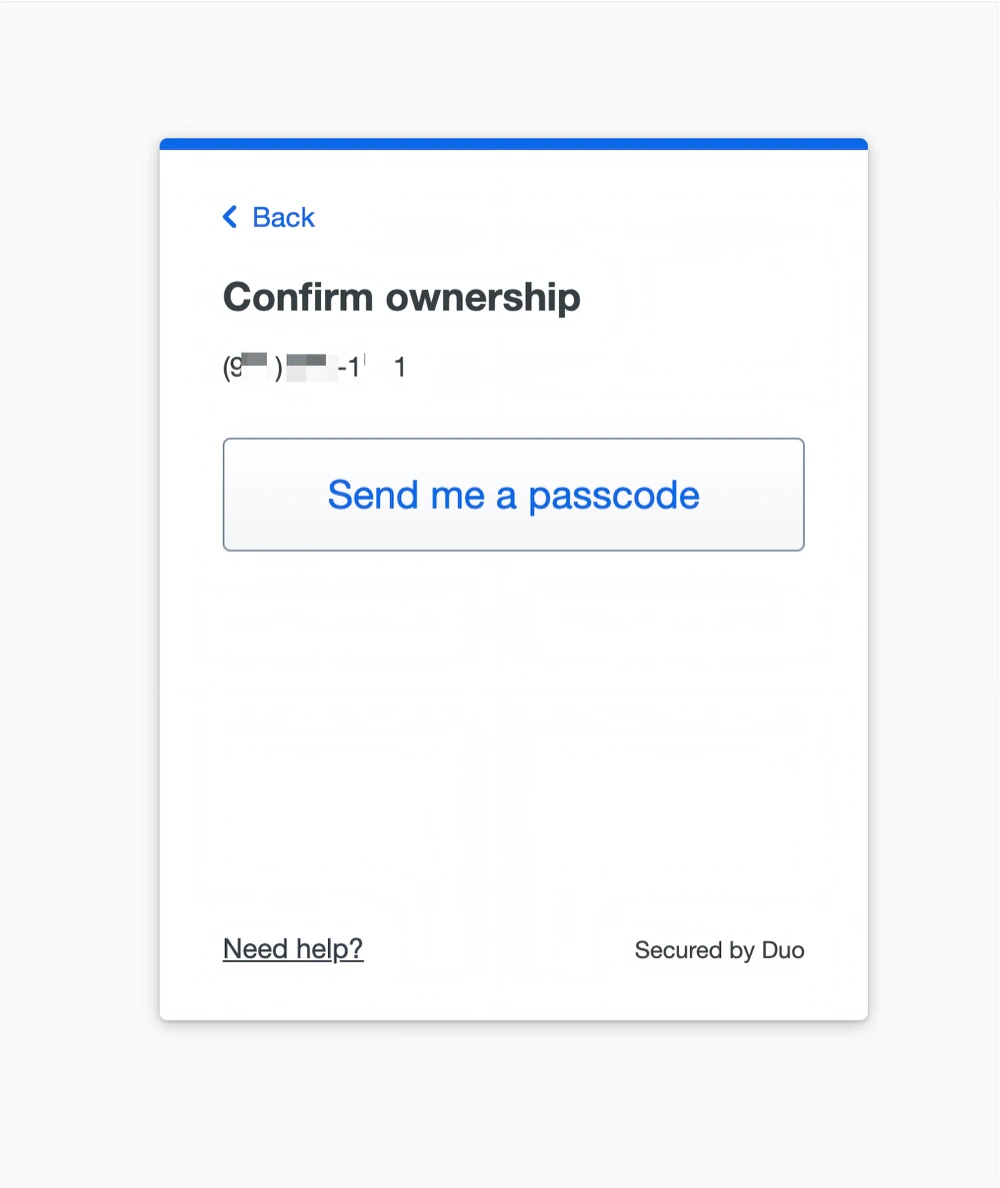
Task: Select the Confirm ownership heading
Action: [401, 297]
